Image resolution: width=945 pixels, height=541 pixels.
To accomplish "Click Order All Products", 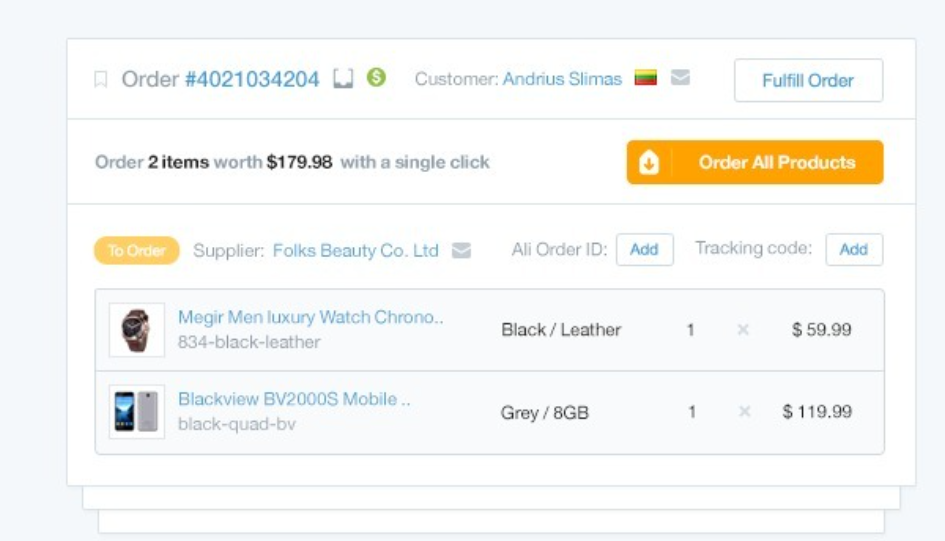I will click(776, 163).
